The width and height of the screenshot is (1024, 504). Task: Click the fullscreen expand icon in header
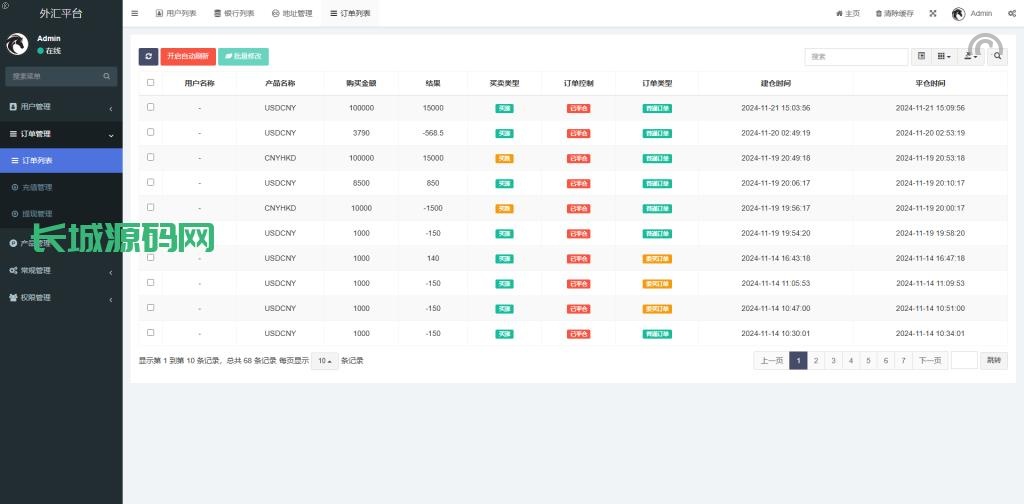(933, 13)
